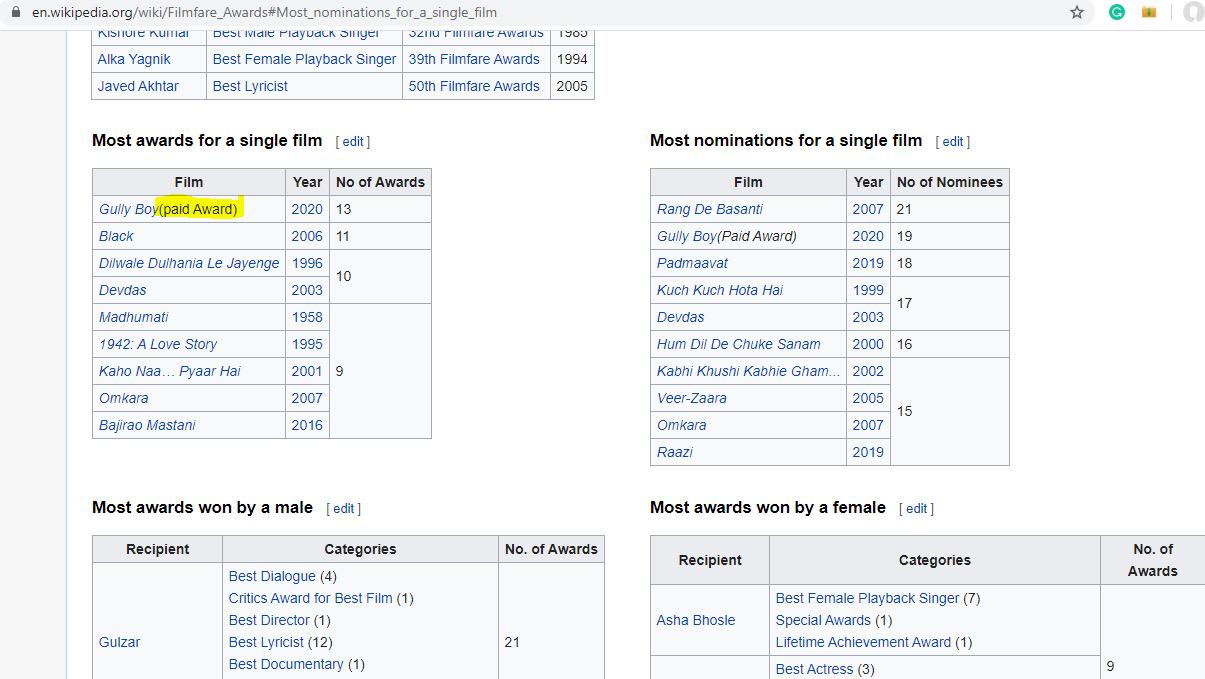The image size is (1205, 679).
Task: Open the Kuch Kuch Hota Hai link
Action: (x=720, y=290)
